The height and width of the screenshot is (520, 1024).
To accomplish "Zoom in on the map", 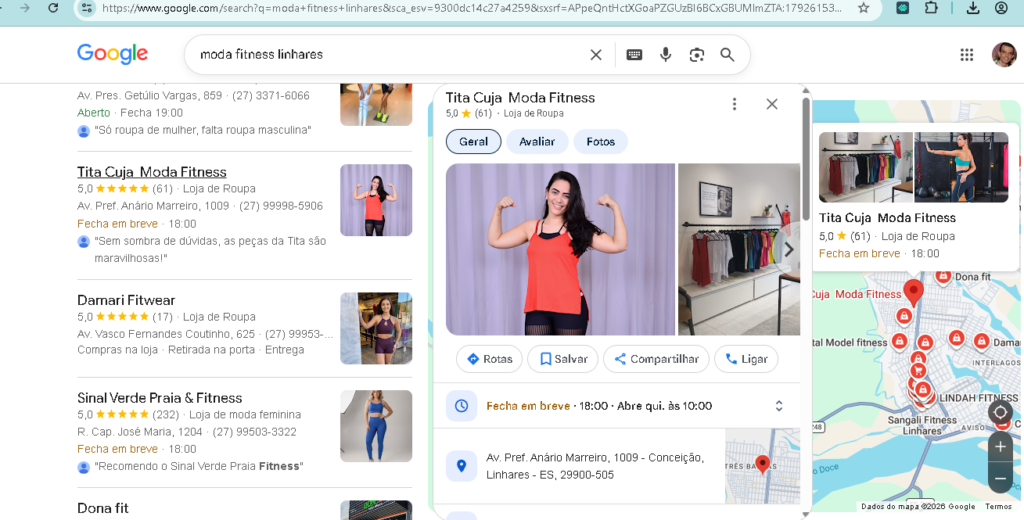I will (1000, 447).
